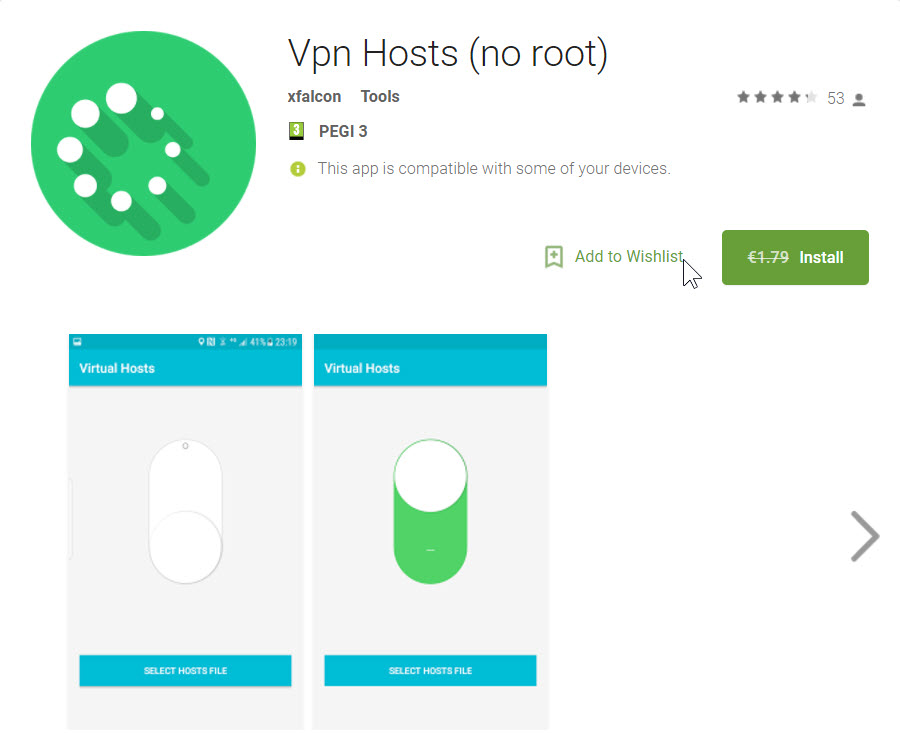The image size is (900, 733).
Task: Click the green compatibility info icon
Action: coord(297,169)
